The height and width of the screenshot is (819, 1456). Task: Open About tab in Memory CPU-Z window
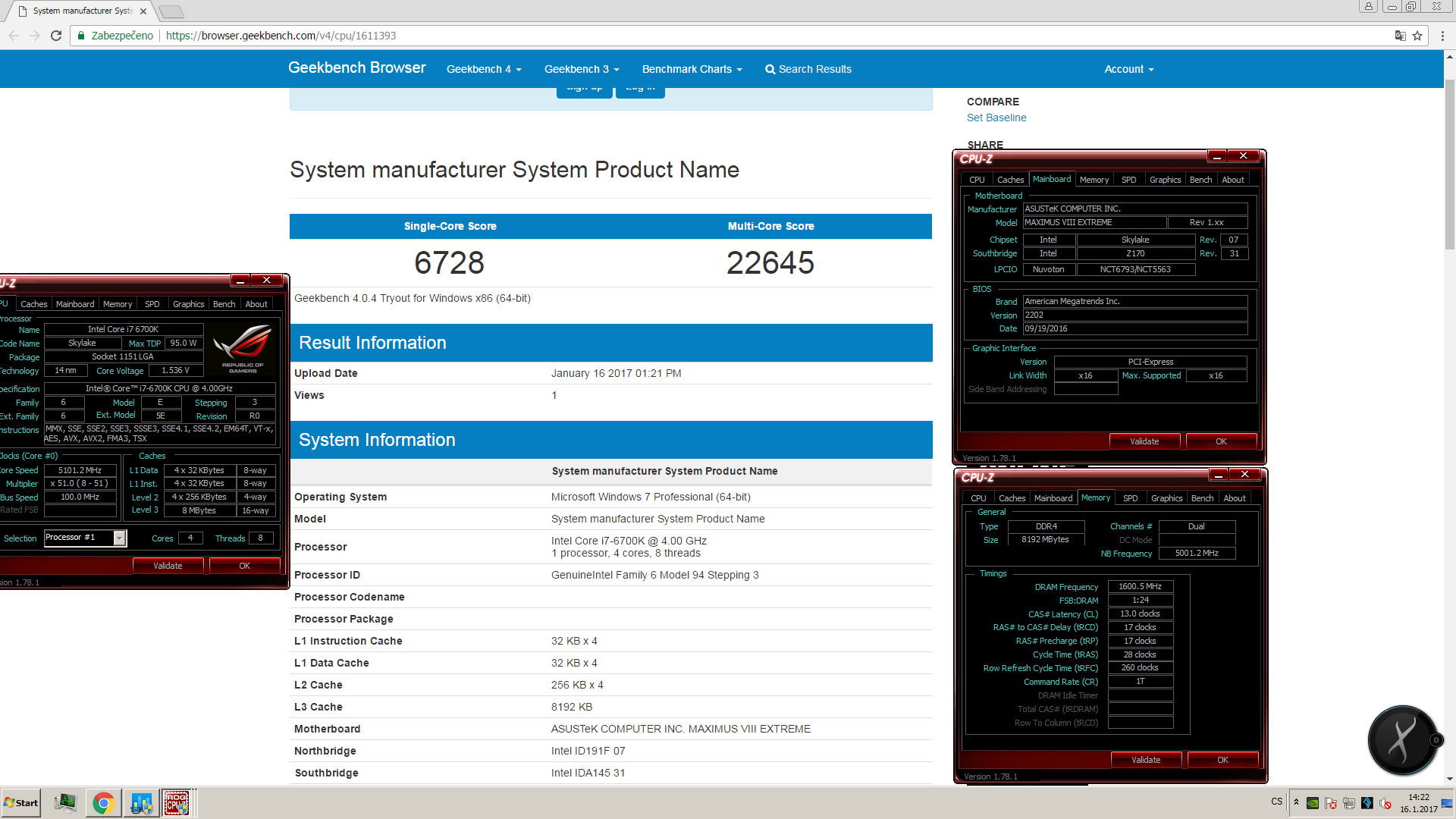[x=1235, y=498]
